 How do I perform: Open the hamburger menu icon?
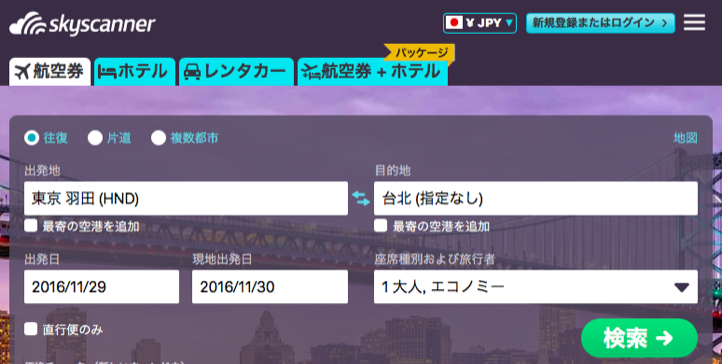click(694, 22)
